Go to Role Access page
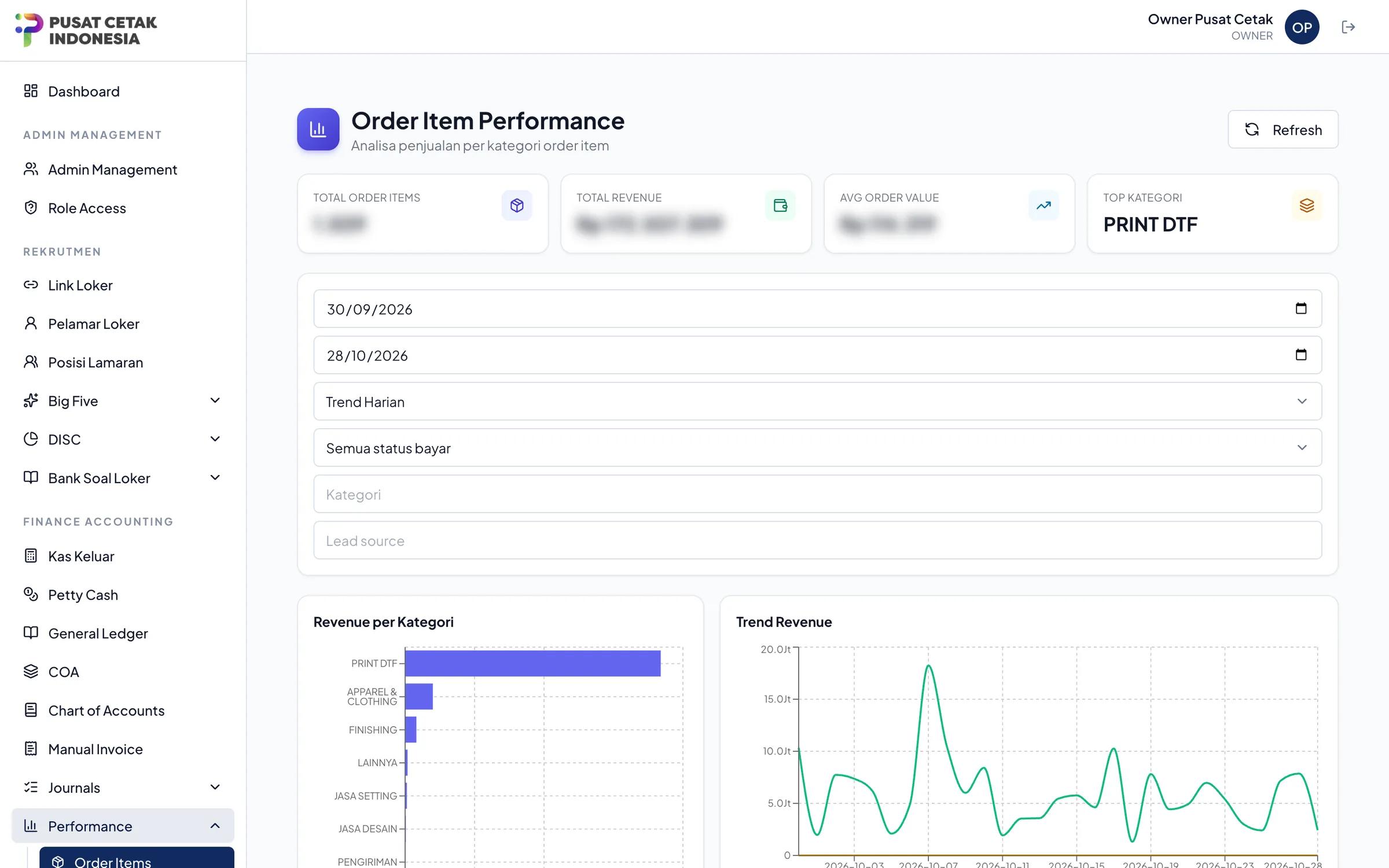 click(123, 208)
